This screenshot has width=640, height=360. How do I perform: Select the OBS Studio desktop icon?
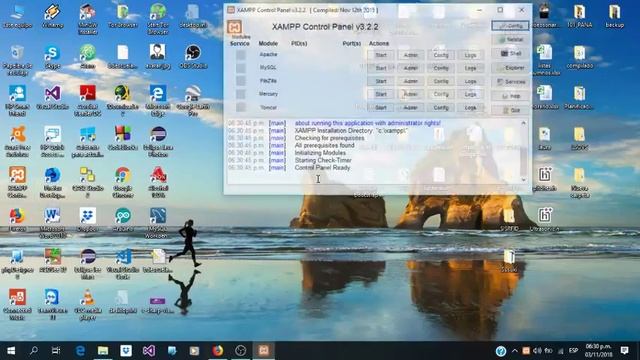(x=193, y=57)
